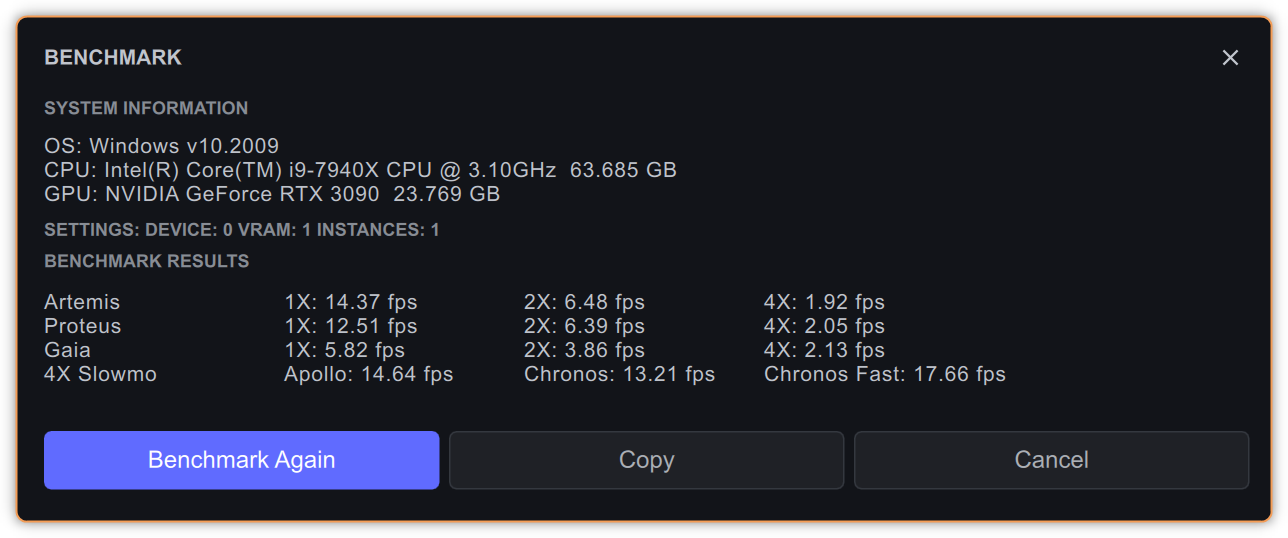Viewport: 1288px width, 538px height.
Task: Click the Artemis model label
Action: [82, 302]
